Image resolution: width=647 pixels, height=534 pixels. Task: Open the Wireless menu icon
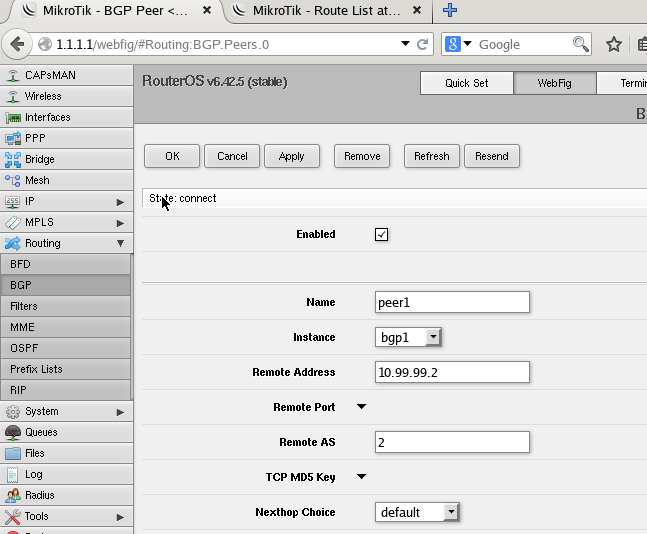13,97
